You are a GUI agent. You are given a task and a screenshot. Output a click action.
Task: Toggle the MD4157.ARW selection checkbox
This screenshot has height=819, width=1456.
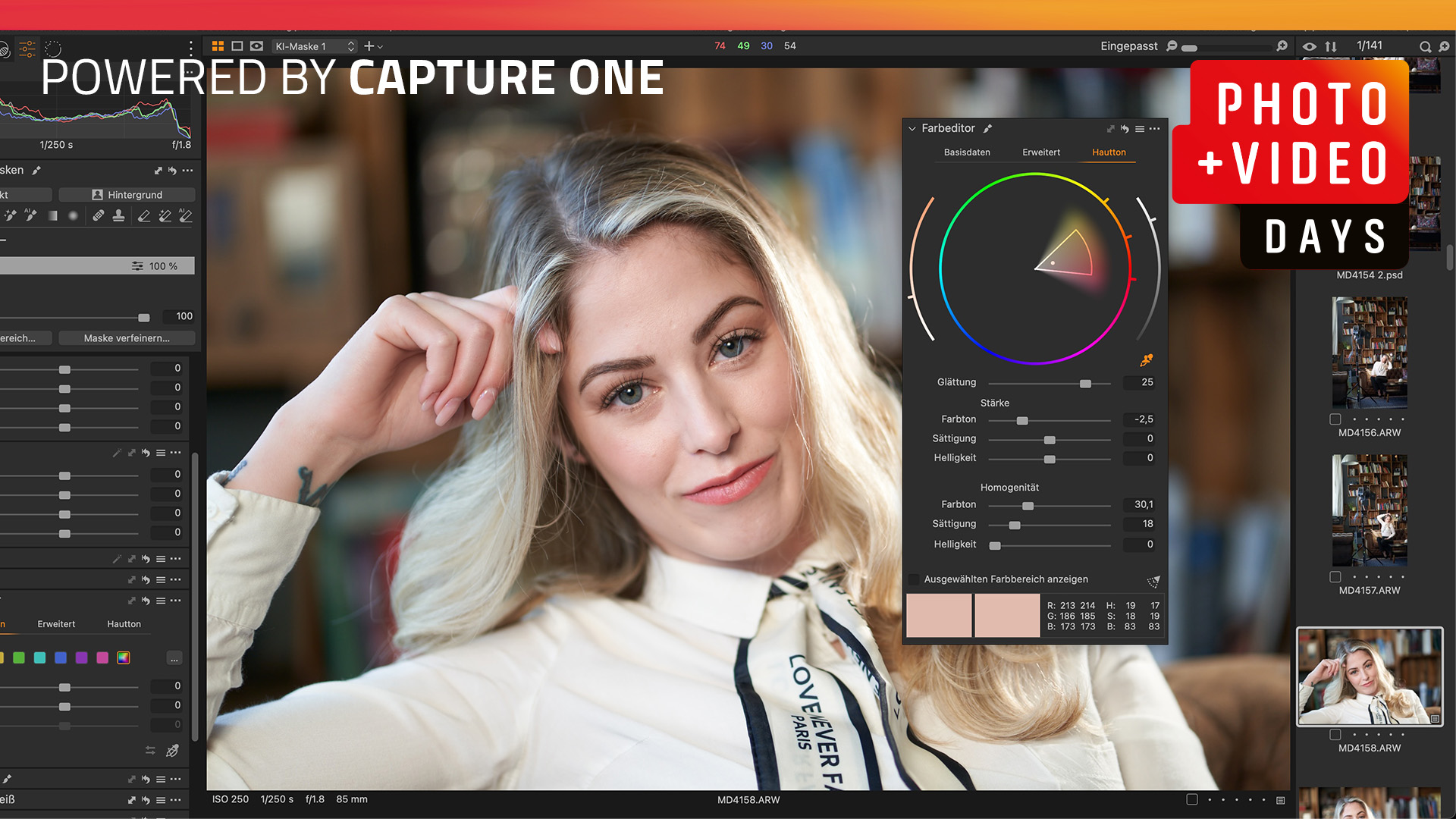pyautogui.click(x=1335, y=577)
